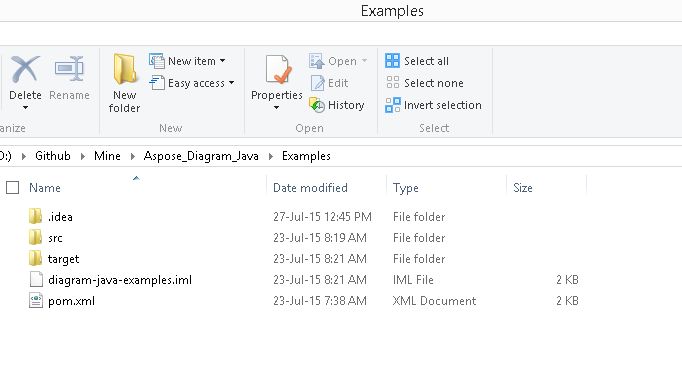Open the Easy access dropdown arrow

tap(232, 83)
